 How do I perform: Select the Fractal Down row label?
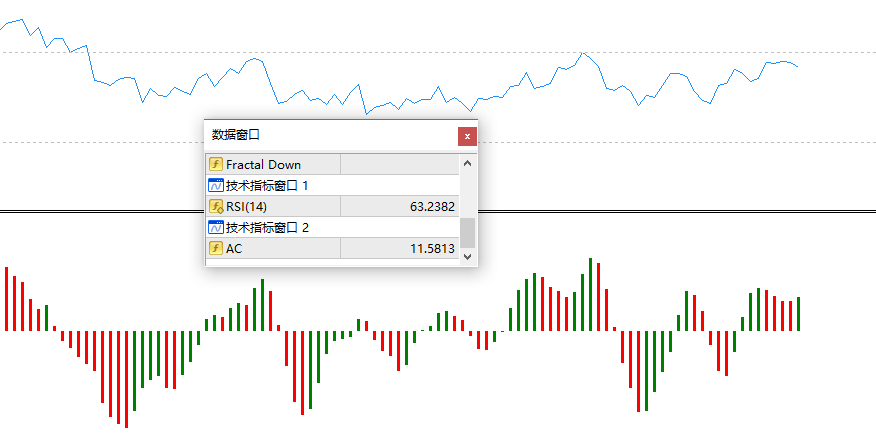click(263, 164)
